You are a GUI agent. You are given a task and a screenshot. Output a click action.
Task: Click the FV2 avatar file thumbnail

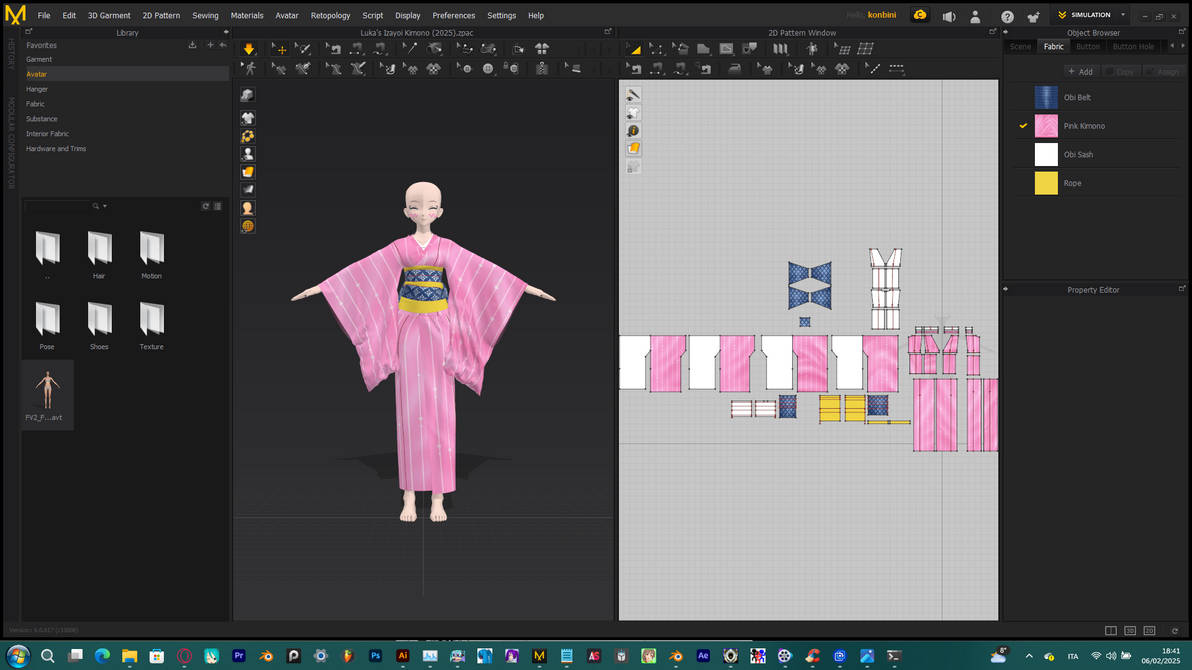[x=47, y=395]
